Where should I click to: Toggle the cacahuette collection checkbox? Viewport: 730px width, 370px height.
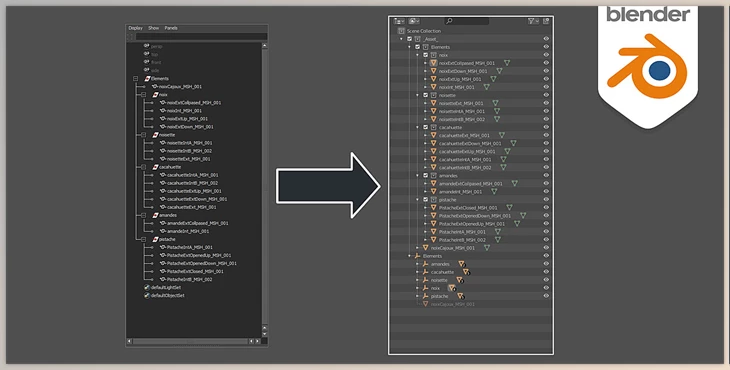(x=426, y=127)
